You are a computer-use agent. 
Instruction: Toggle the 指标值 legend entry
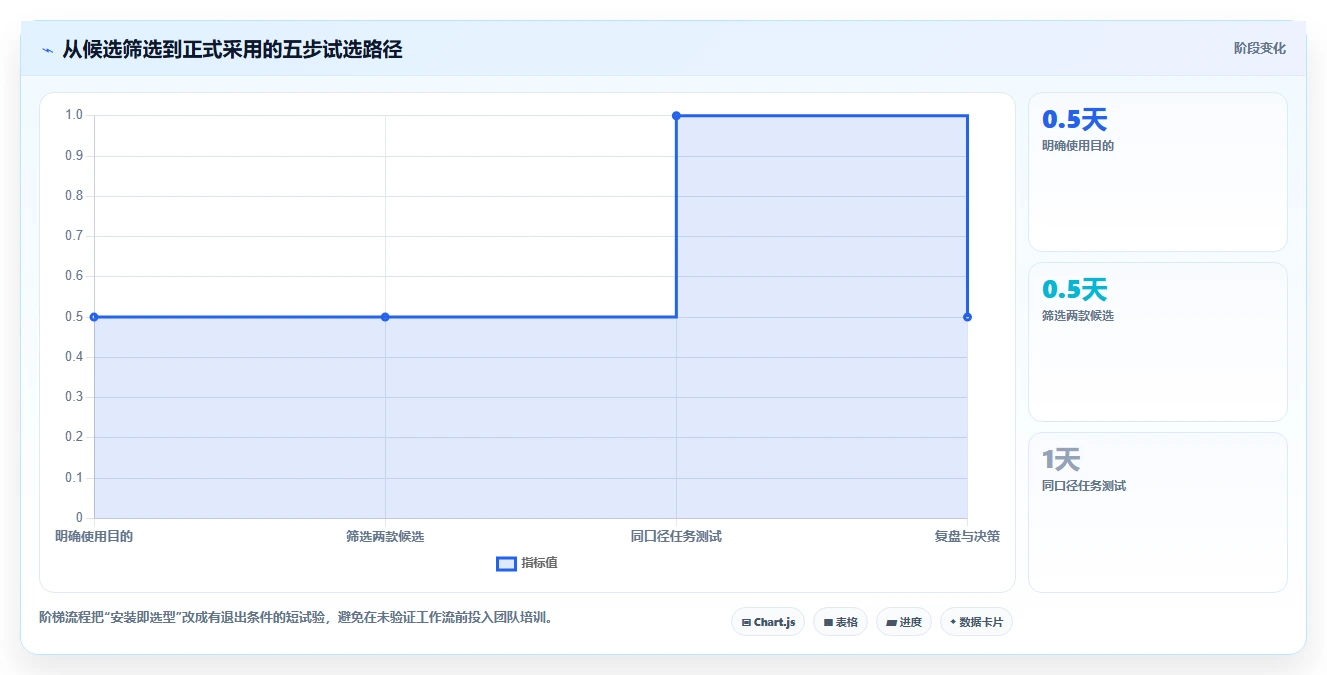527,563
